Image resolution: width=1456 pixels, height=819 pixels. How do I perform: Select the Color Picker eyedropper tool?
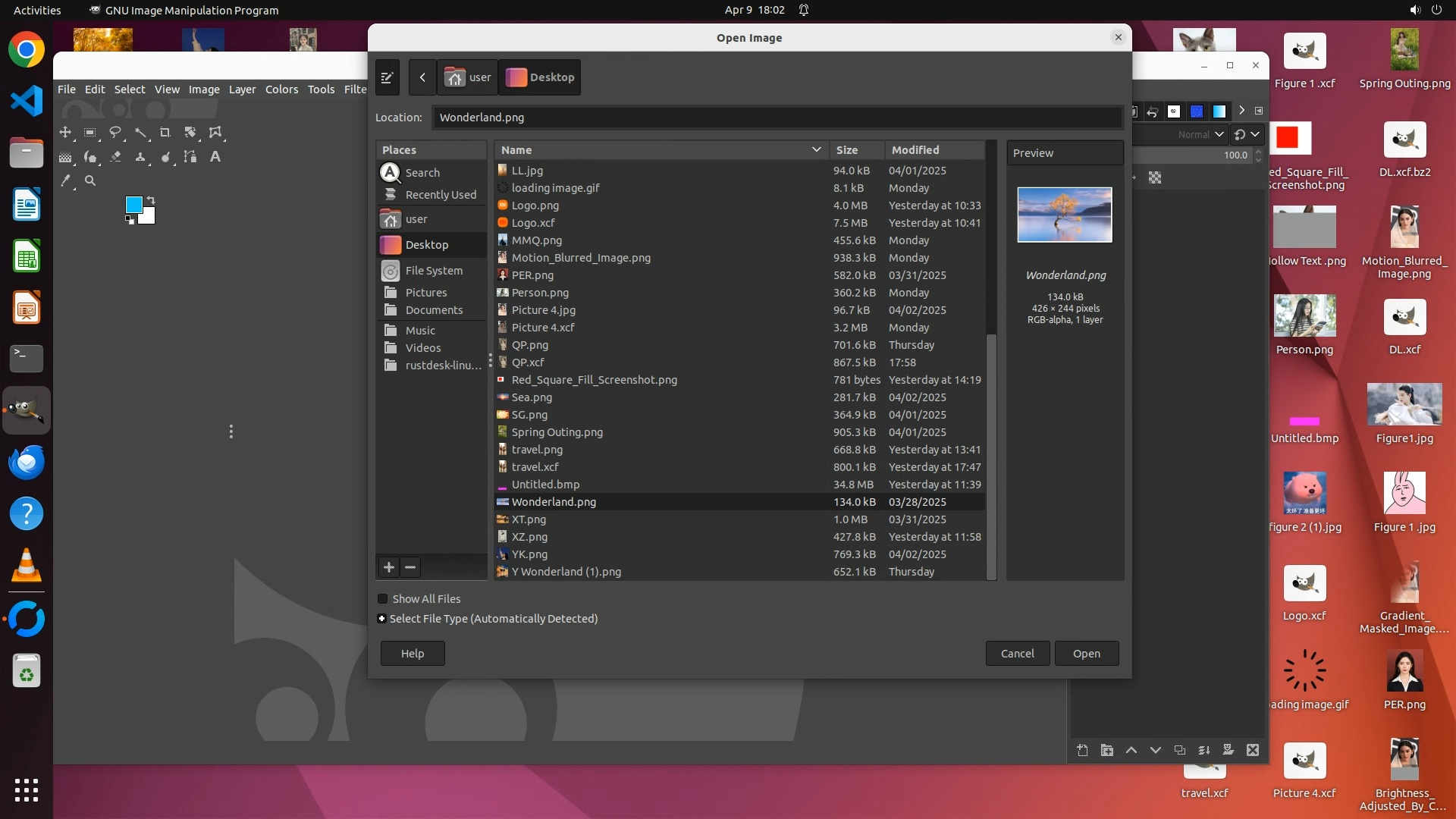[65, 181]
